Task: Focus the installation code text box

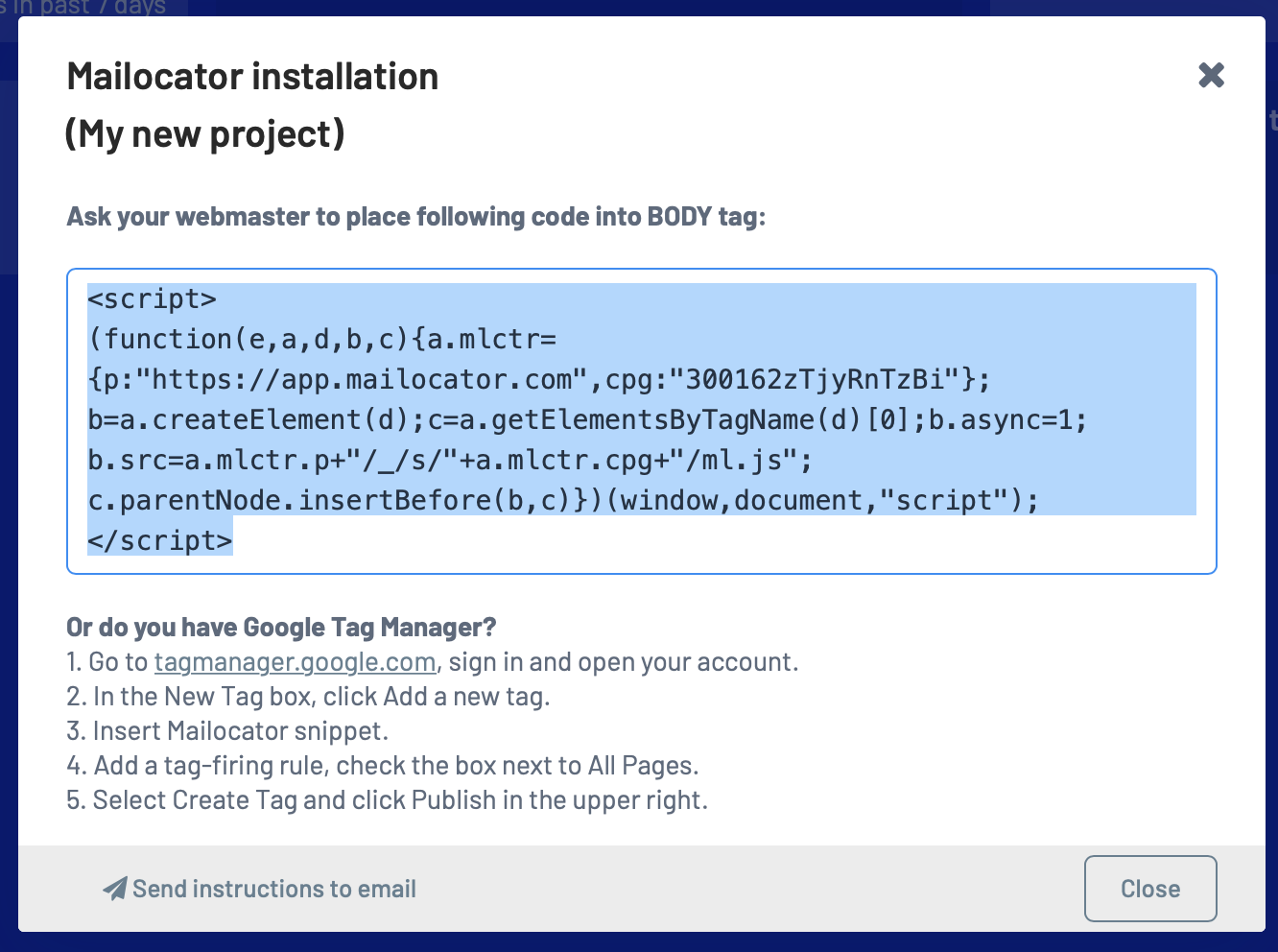Action: tap(642, 421)
